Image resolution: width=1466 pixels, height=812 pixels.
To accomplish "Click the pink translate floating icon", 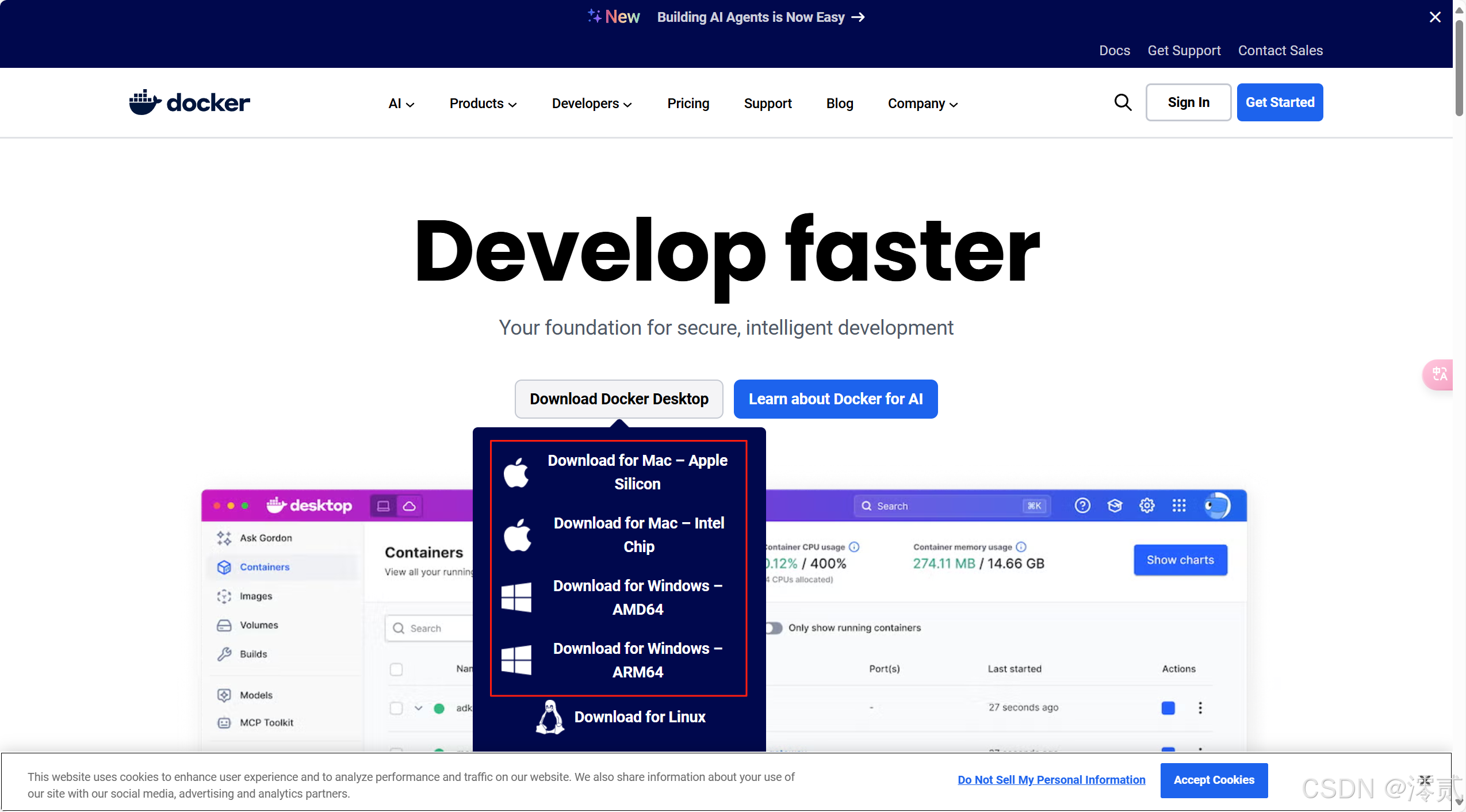I will pos(1440,374).
